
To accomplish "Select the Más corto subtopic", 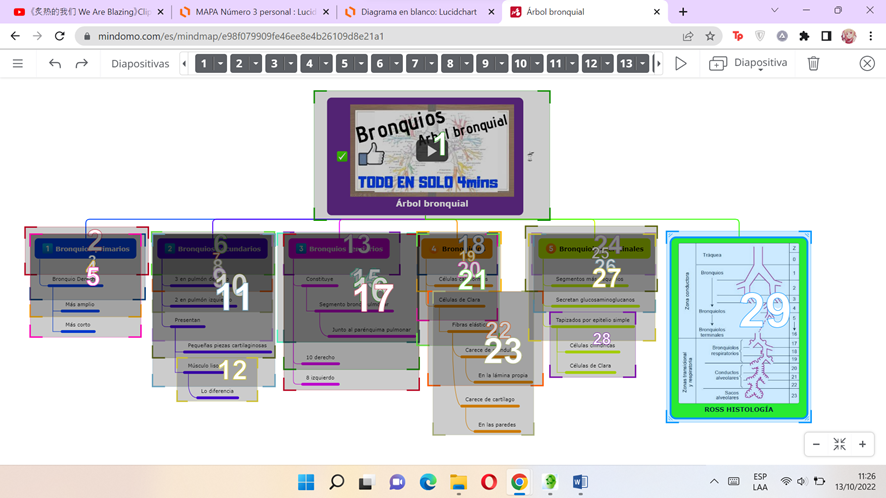I will pos(78,325).
